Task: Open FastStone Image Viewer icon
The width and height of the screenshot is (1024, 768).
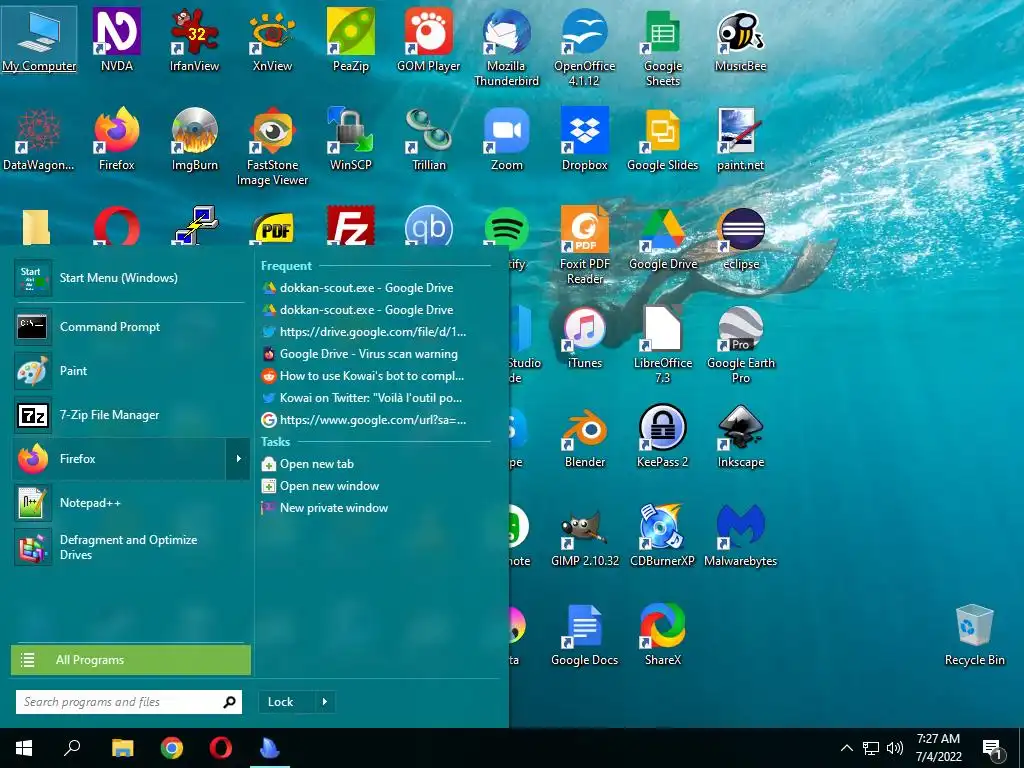Action: (272, 146)
